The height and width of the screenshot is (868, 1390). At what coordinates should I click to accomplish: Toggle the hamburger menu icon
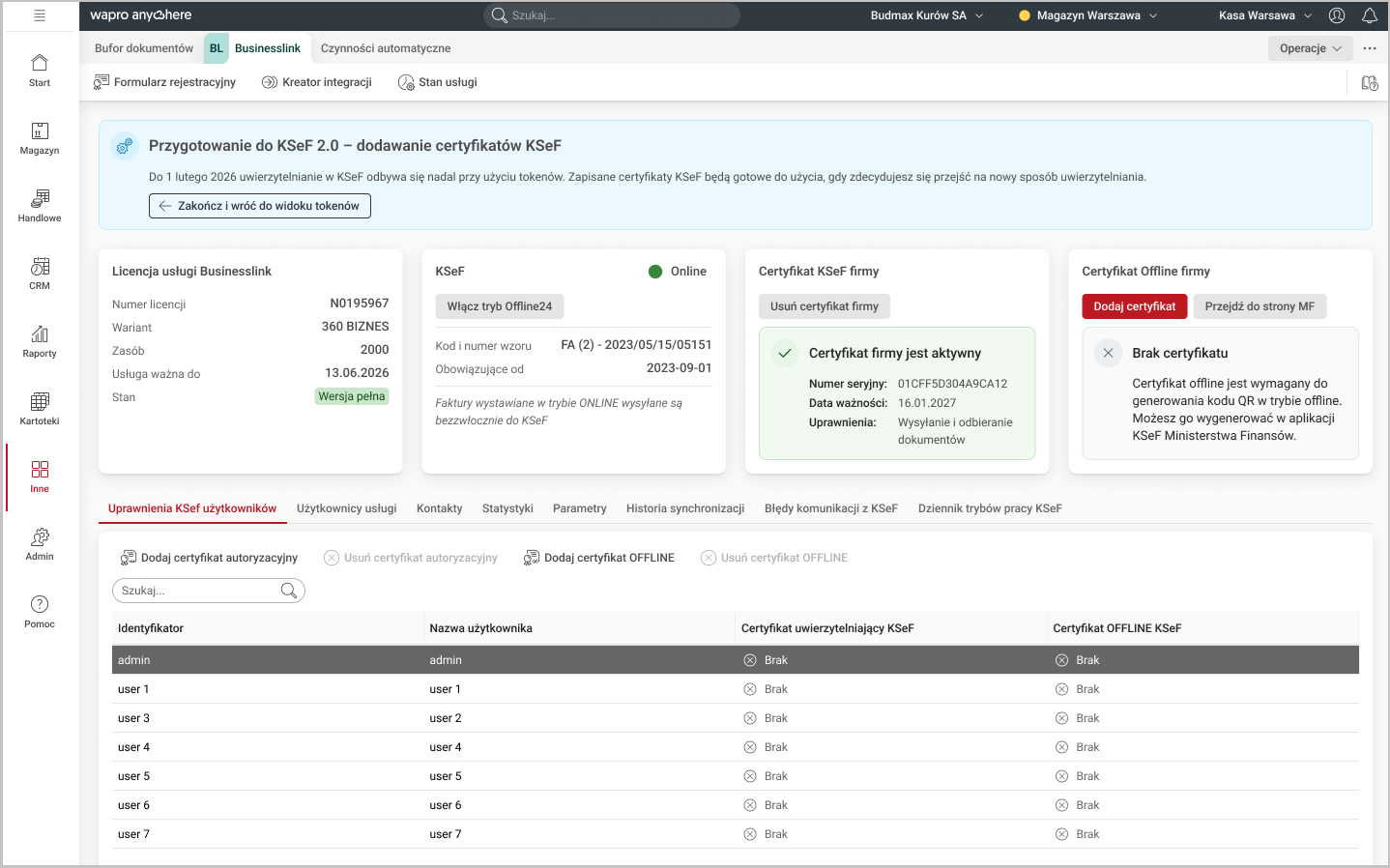(x=40, y=15)
